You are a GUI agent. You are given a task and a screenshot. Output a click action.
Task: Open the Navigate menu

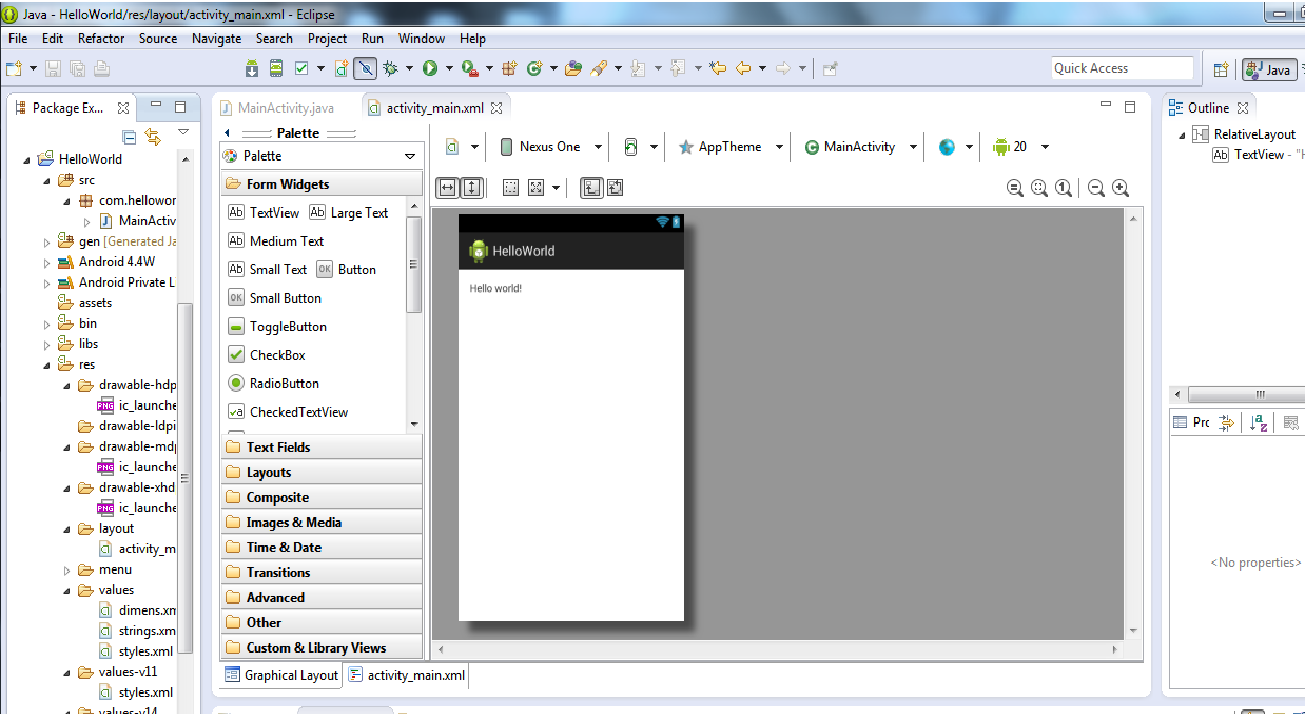point(216,38)
